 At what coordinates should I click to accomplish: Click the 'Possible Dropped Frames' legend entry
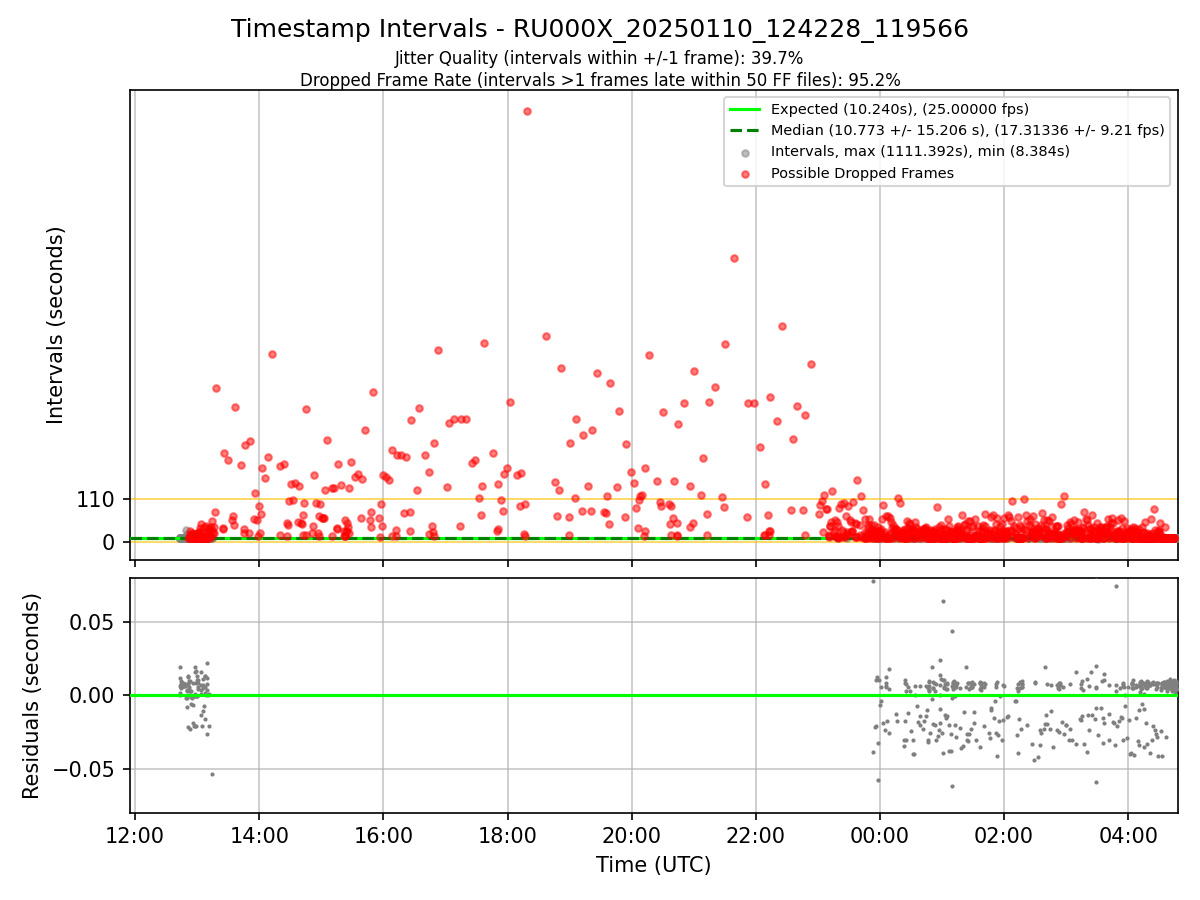point(862,173)
